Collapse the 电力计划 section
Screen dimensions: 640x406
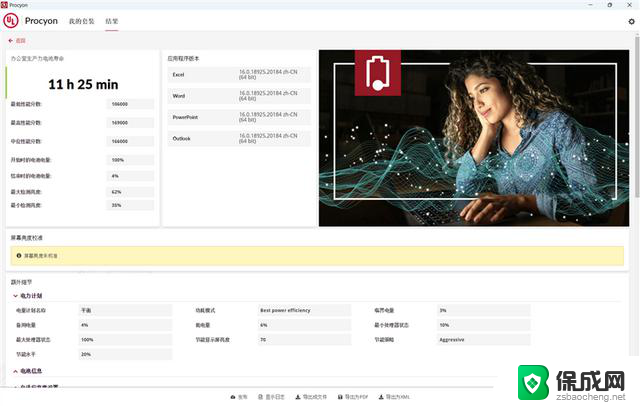point(27,295)
